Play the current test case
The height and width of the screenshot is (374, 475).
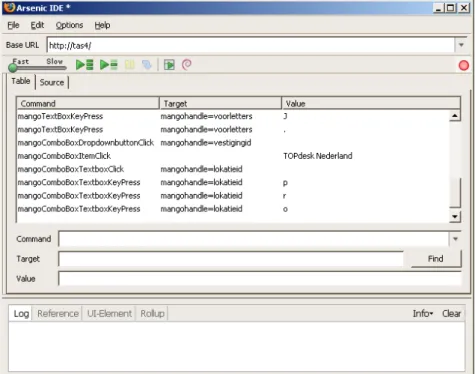[x=109, y=65]
